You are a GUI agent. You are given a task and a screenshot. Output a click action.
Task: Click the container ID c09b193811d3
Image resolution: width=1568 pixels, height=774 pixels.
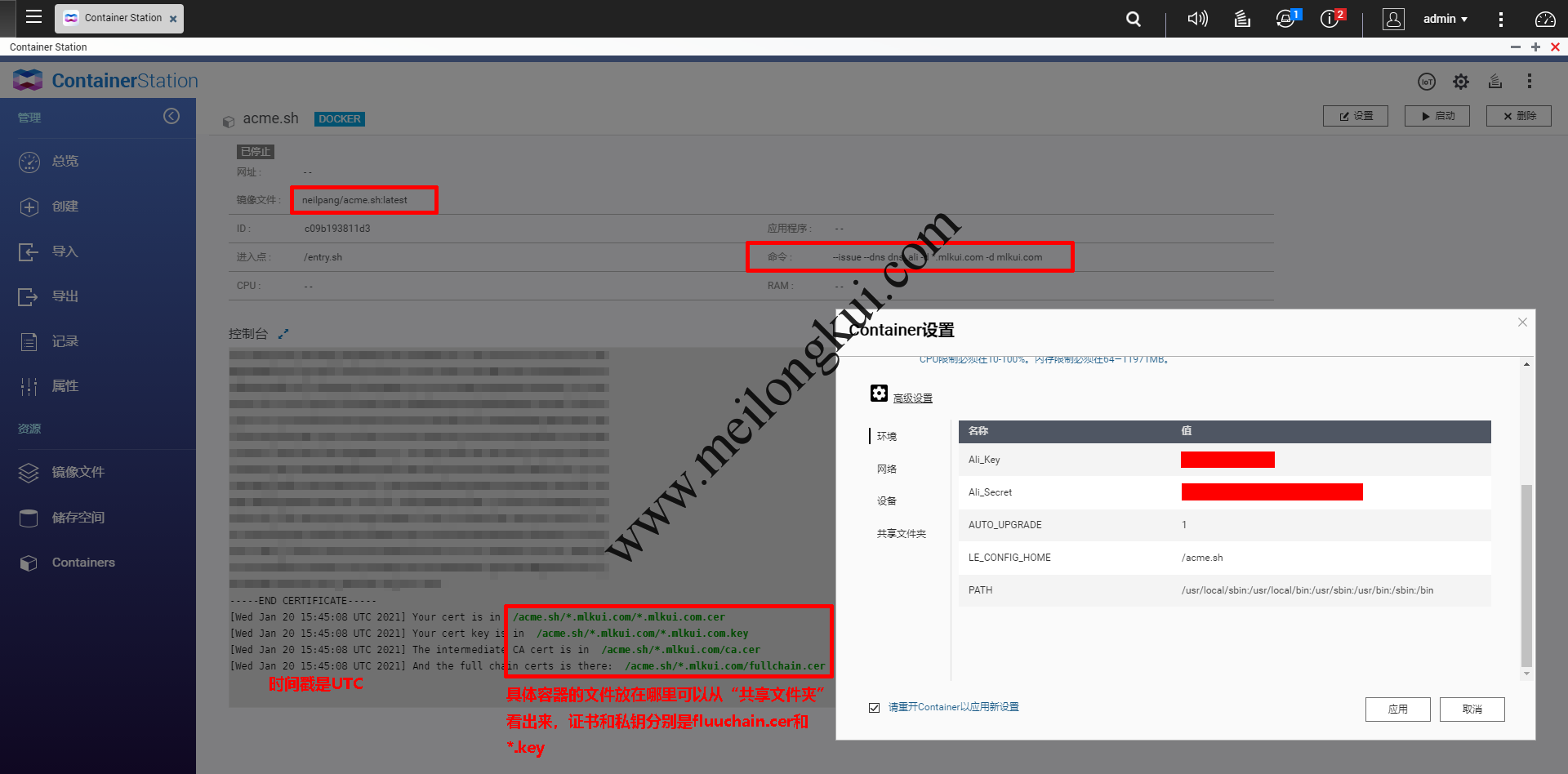click(337, 229)
